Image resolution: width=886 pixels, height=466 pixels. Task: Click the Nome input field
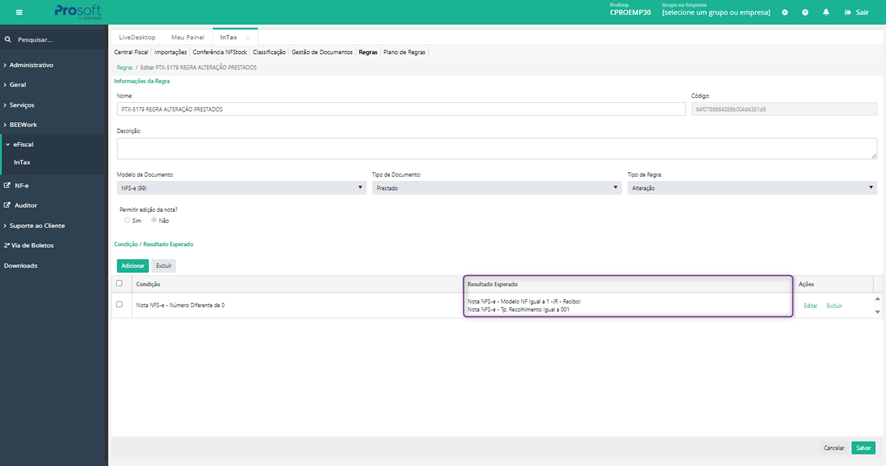pyautogui.click(x=401, y=109)
